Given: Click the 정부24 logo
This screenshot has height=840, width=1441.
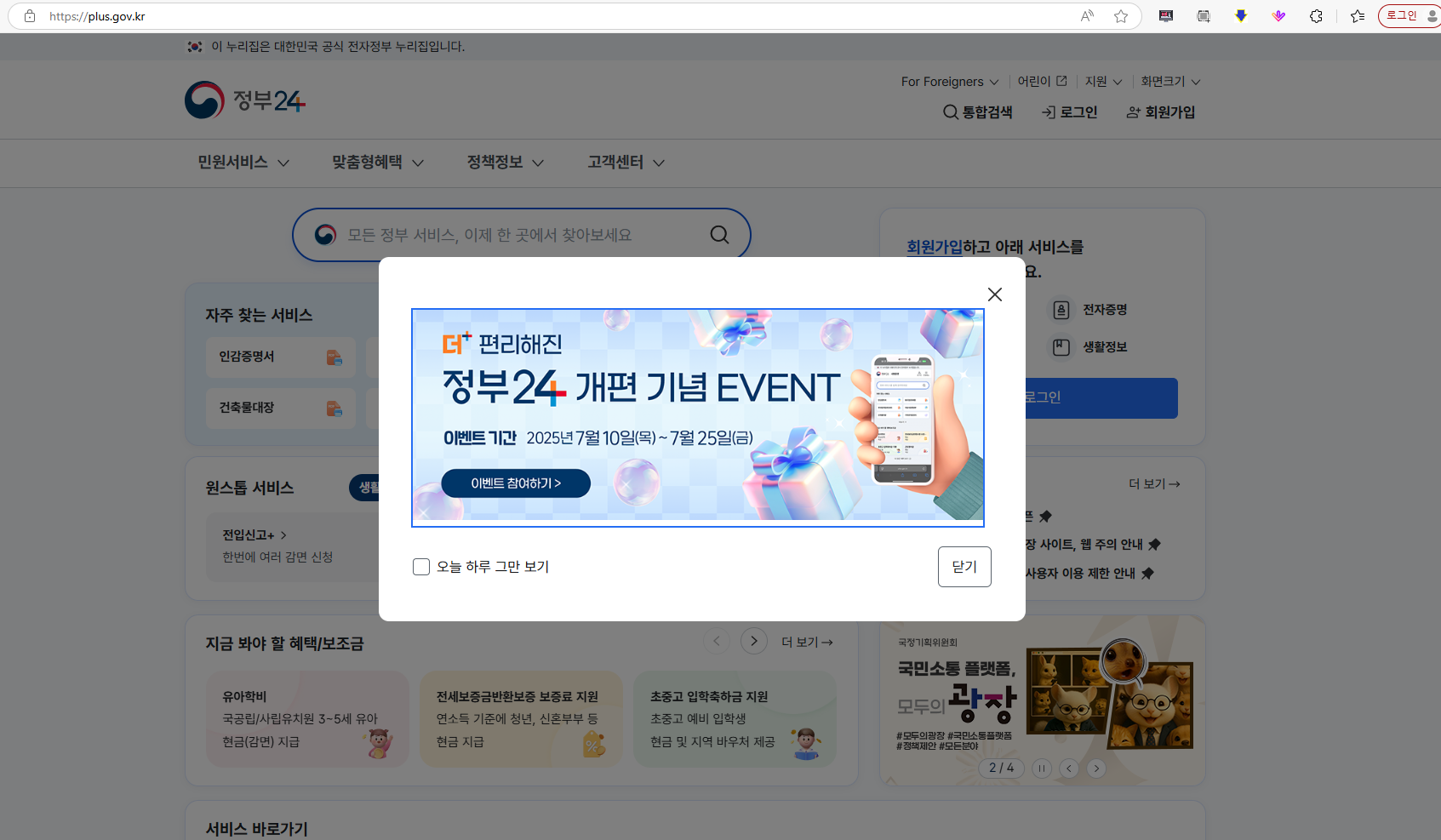Looking at the screenshot, I should 245,100.
